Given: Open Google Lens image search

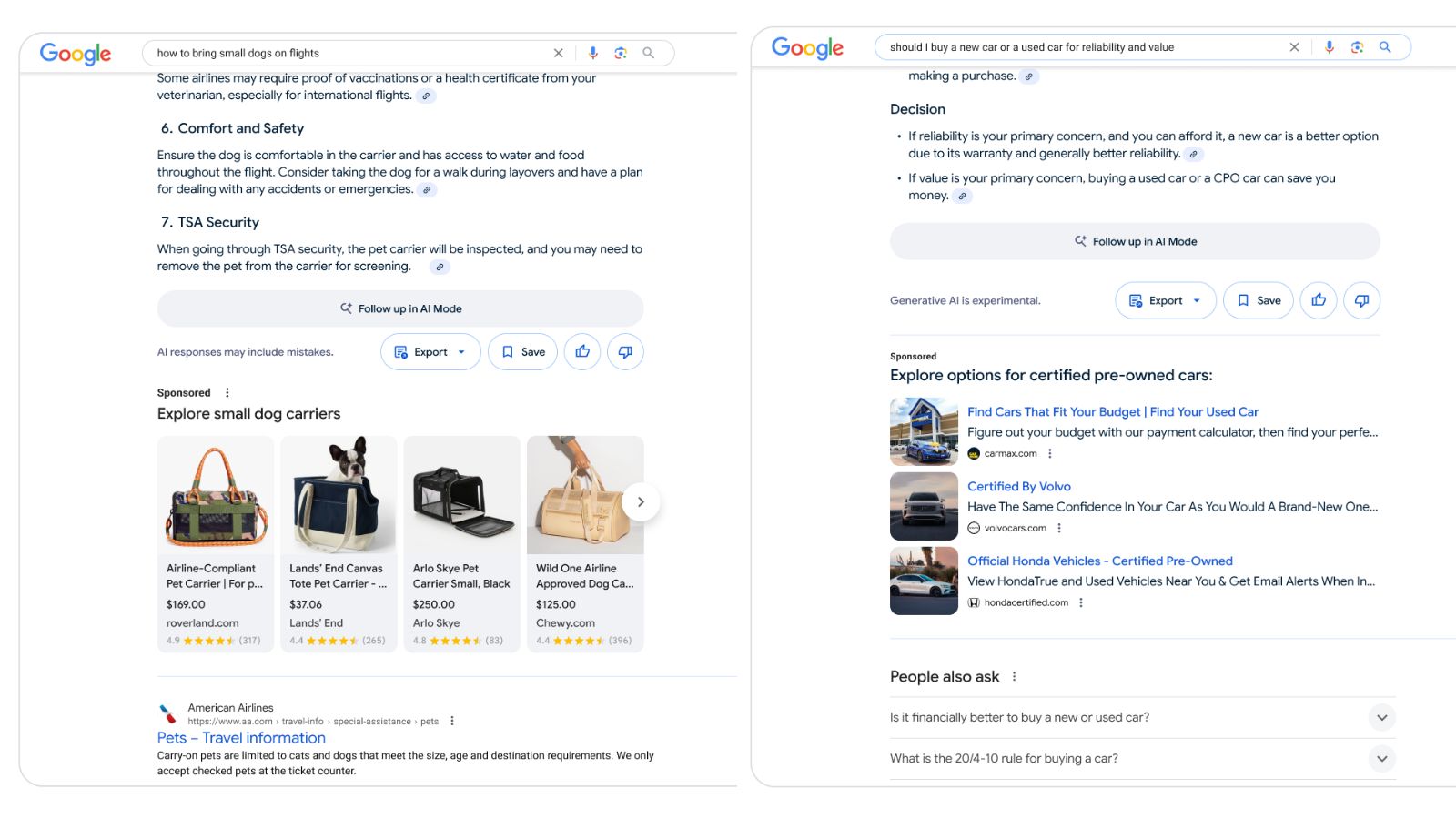Looking at the screenshot, I should point(622,53).
